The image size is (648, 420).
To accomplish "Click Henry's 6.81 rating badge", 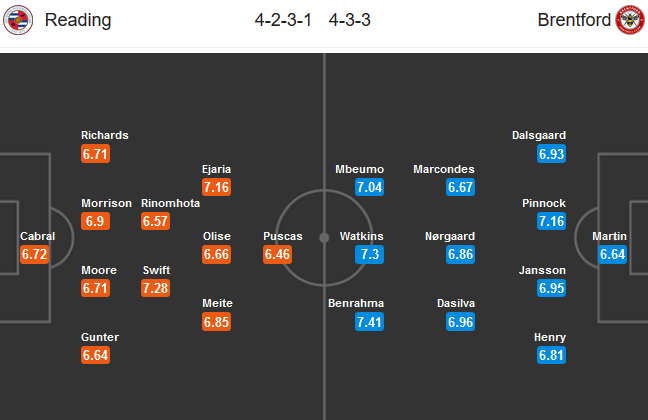I will [x=551, y=356].
